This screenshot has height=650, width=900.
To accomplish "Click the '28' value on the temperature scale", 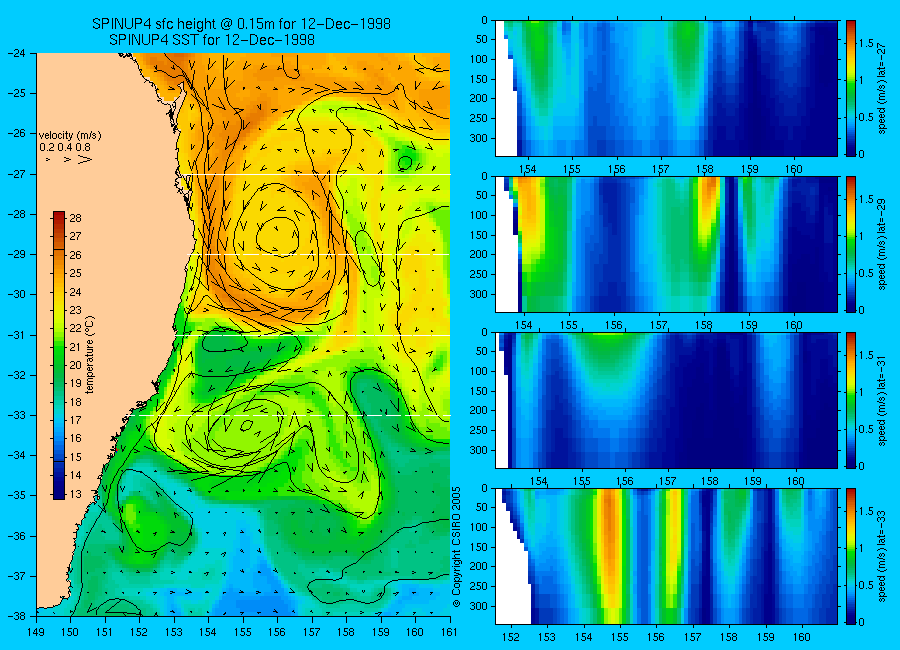I will click(x=75, y=218).
